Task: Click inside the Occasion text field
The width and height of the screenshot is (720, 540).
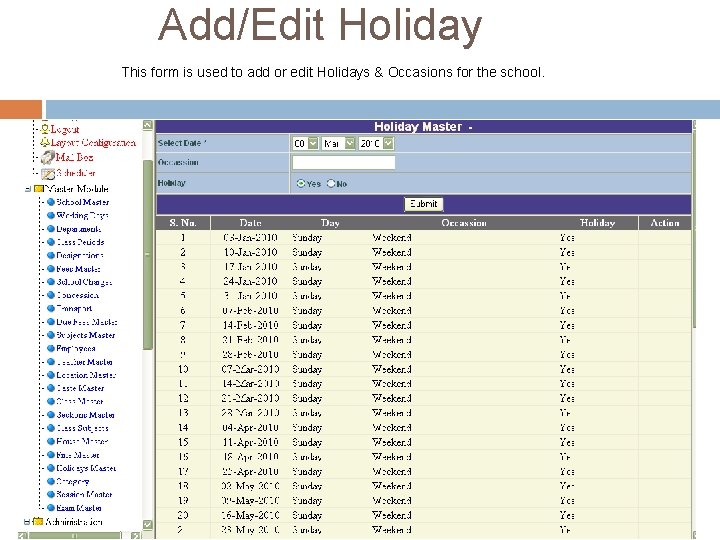Action: click(343, 162)
